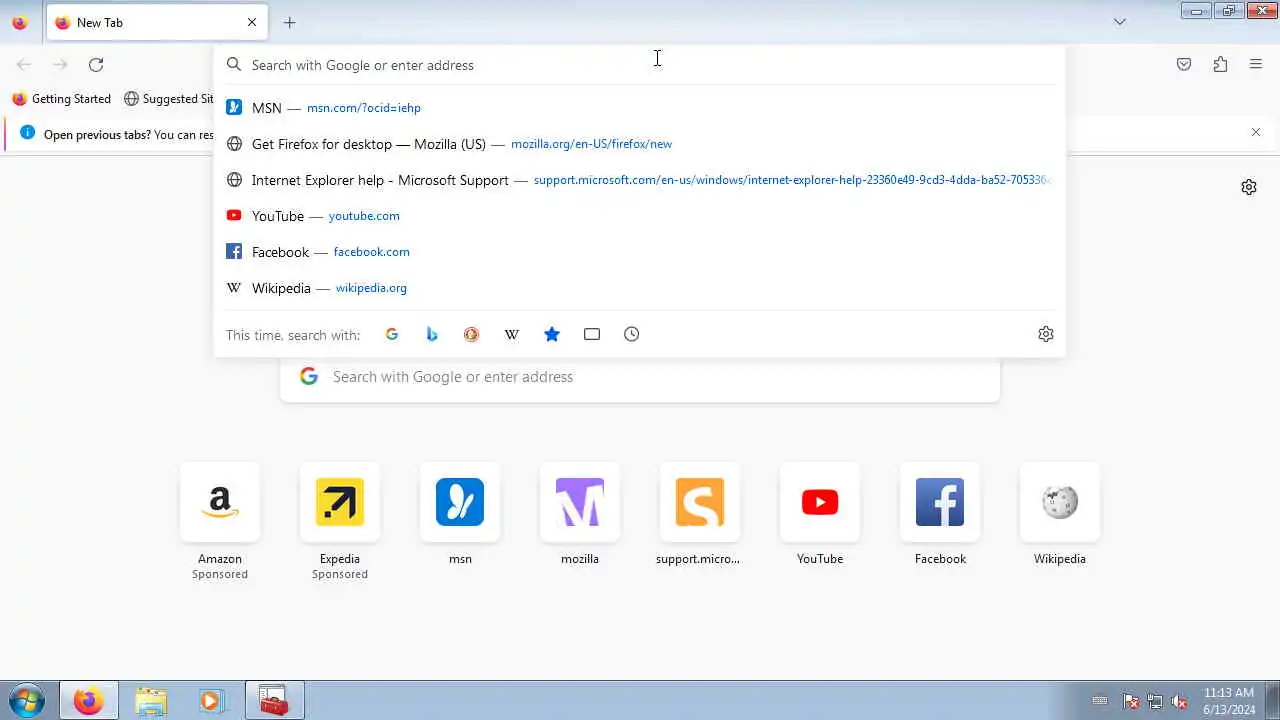Click the forward navigation arrow

(x=60, y=65)
